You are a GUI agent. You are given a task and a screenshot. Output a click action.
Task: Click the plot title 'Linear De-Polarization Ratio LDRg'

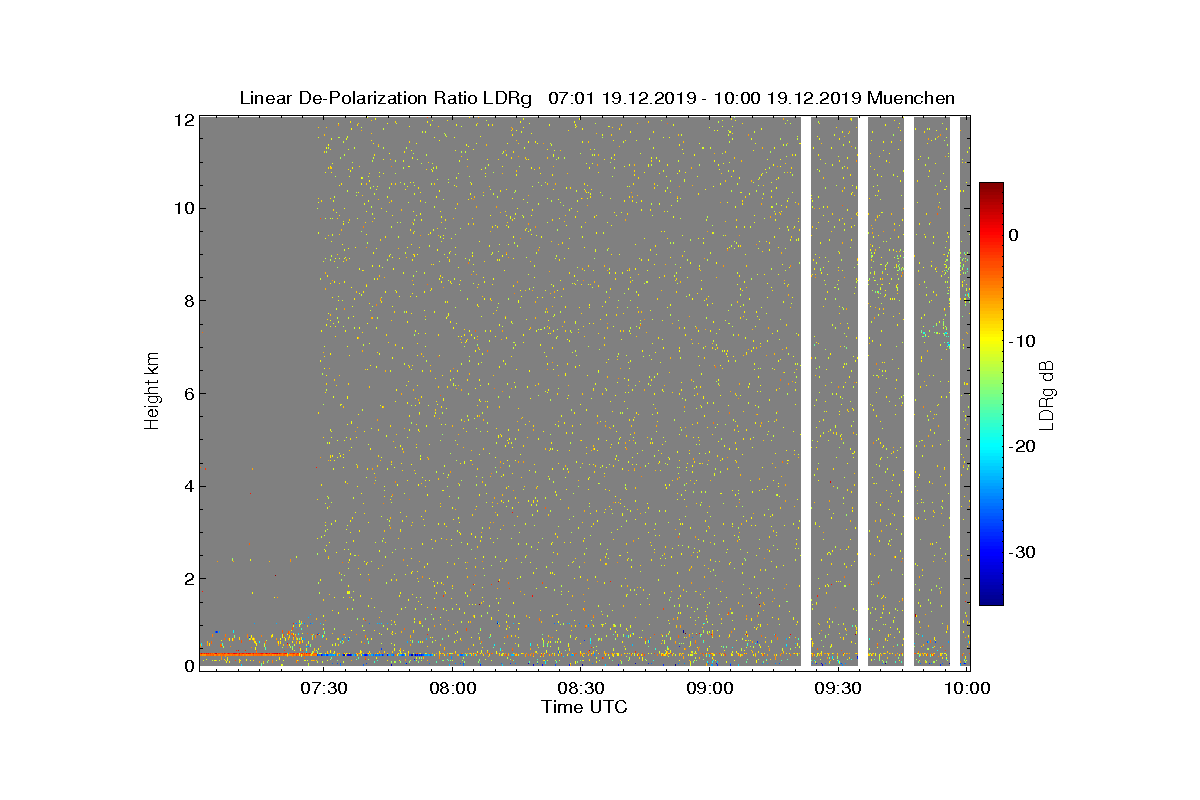pyautogui.click(x=385, y=98)
